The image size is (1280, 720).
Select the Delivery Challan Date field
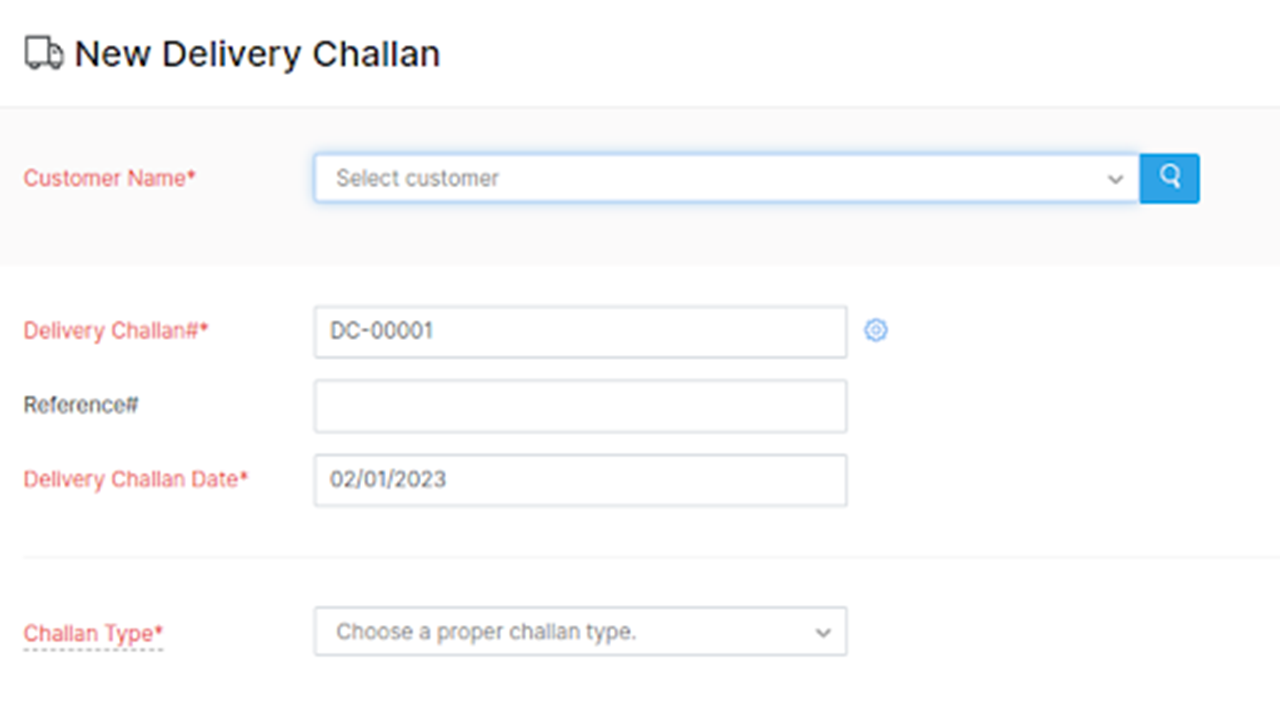pos(580,480)
